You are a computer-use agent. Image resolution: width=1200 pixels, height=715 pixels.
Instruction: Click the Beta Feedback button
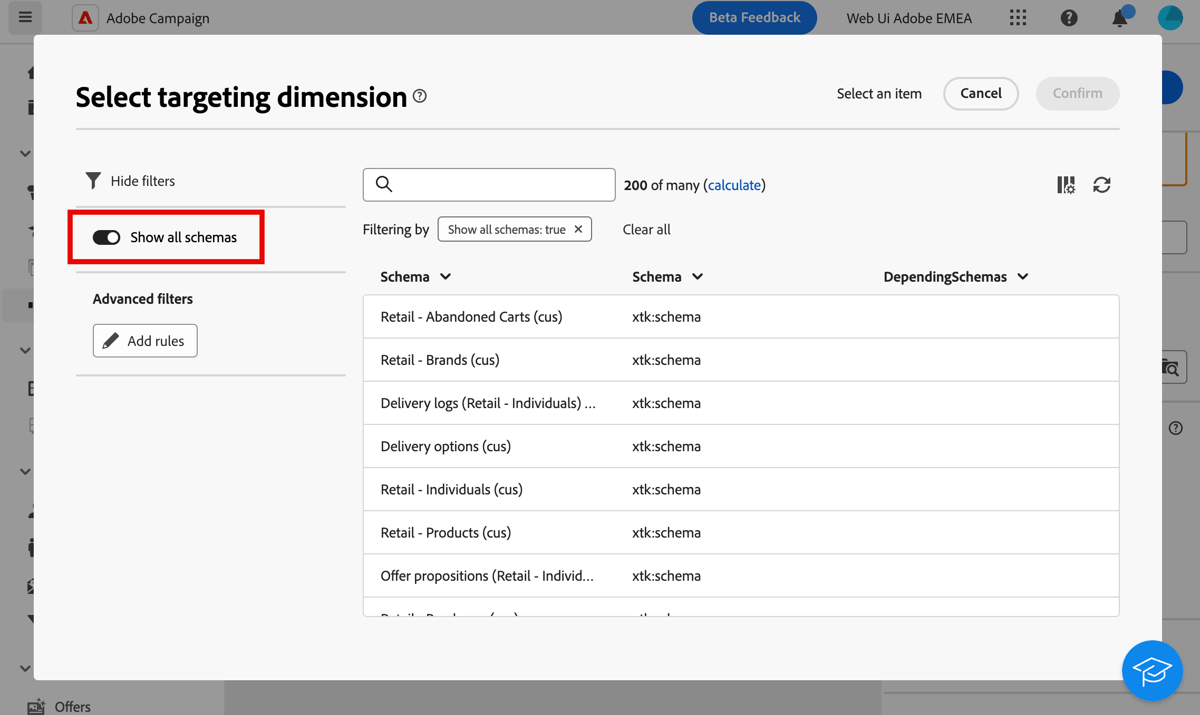pyautogui.click(x=754, y=17)
